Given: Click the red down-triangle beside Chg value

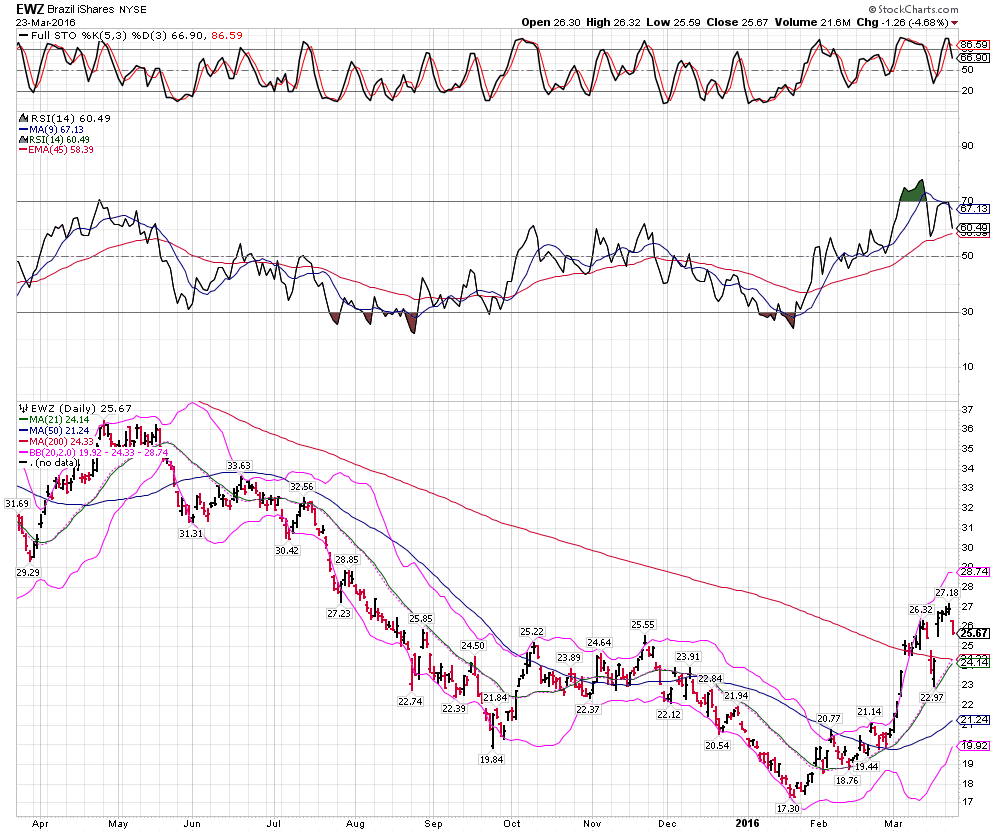Looking at the screenshot, I should point(954,22).
